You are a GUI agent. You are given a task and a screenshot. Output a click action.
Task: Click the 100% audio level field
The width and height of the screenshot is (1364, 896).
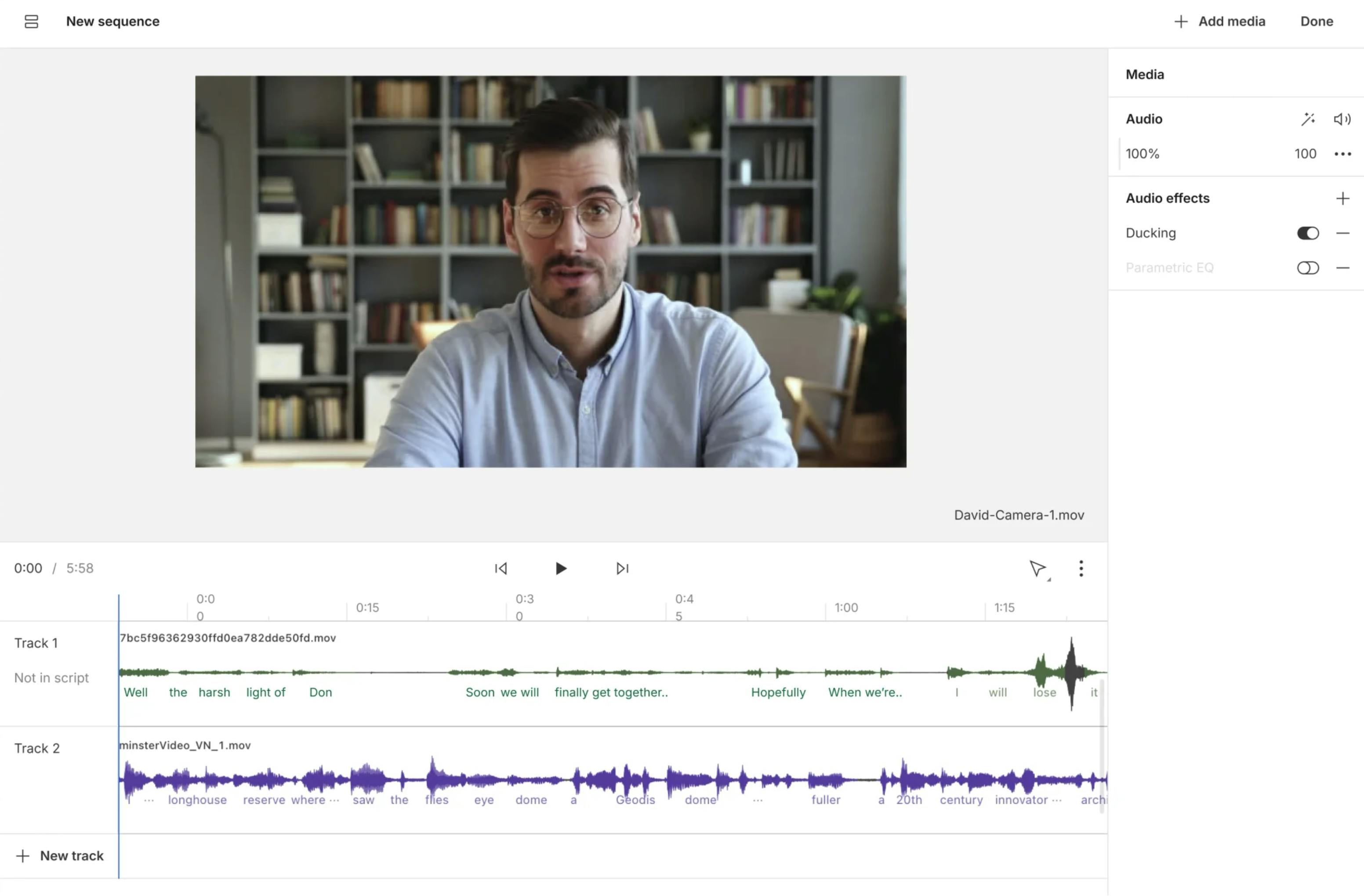[x=1142, y=154]
